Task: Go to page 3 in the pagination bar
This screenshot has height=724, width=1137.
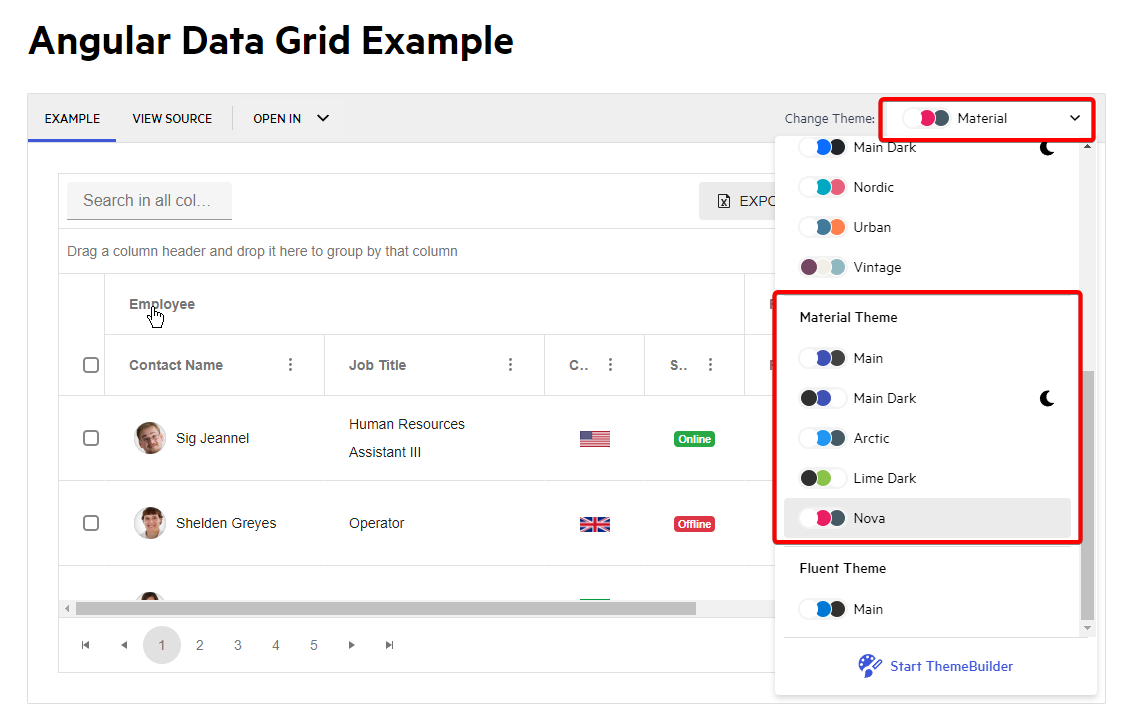Action: (x=237, y=645)
